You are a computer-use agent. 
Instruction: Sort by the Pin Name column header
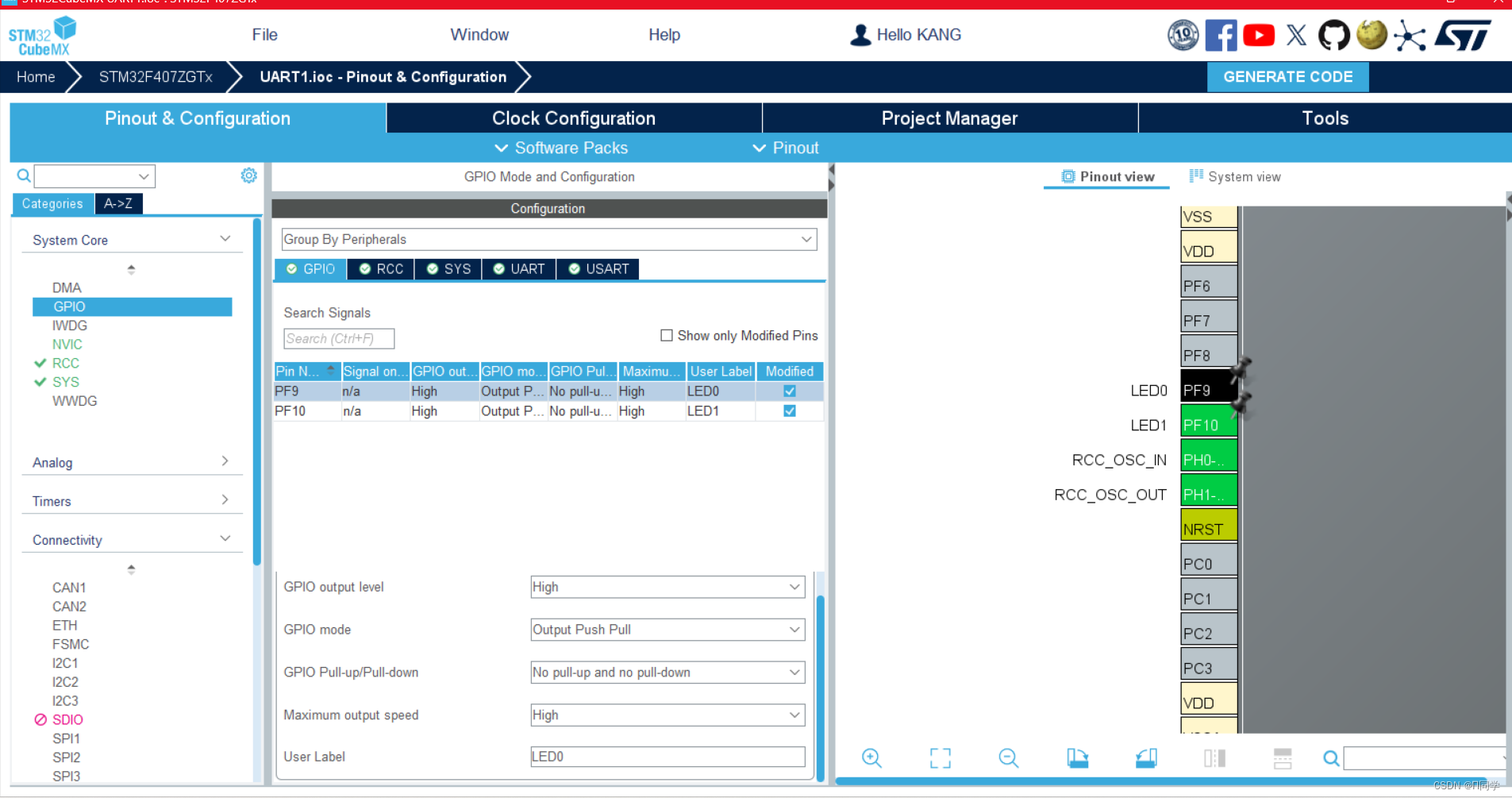307,371
